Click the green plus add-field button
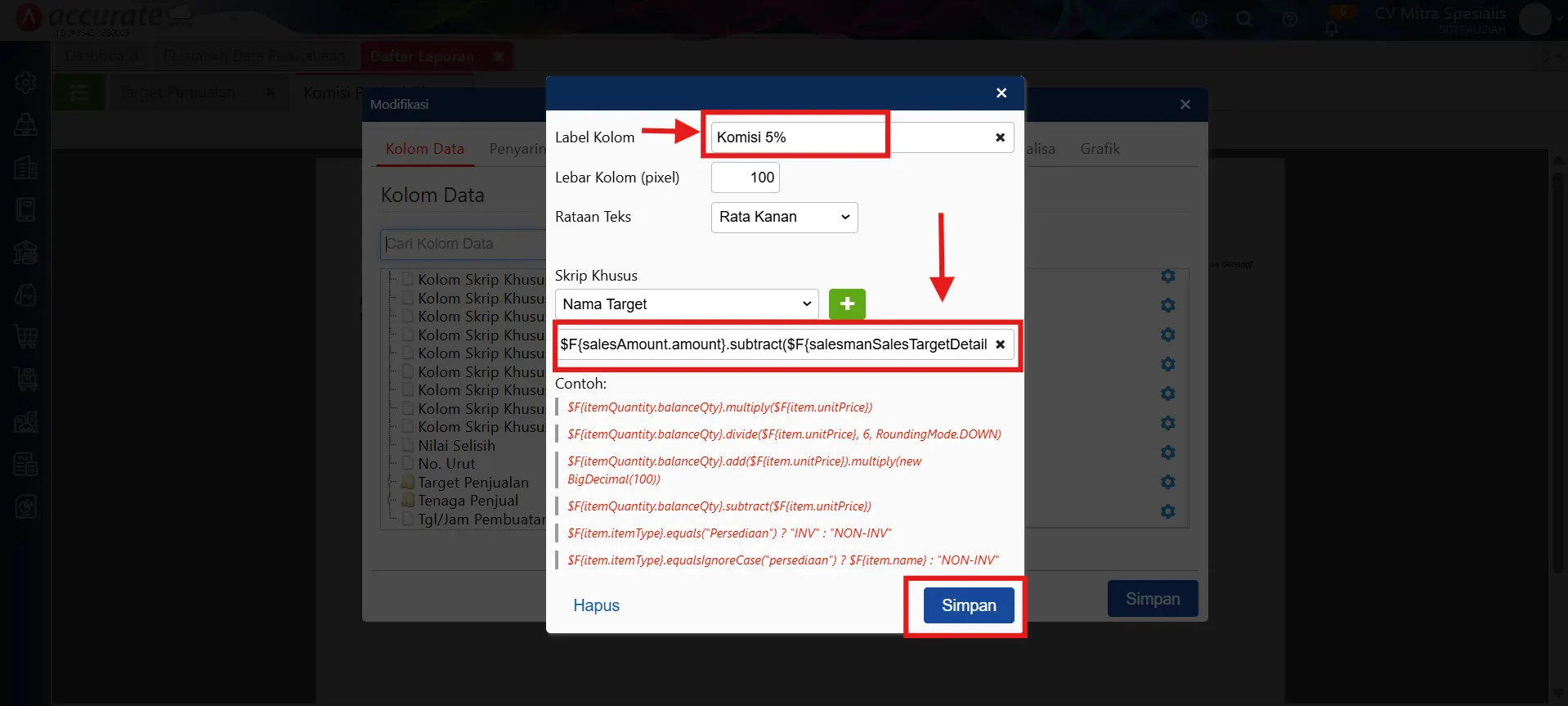1568x706 pixels. [847, 304]
